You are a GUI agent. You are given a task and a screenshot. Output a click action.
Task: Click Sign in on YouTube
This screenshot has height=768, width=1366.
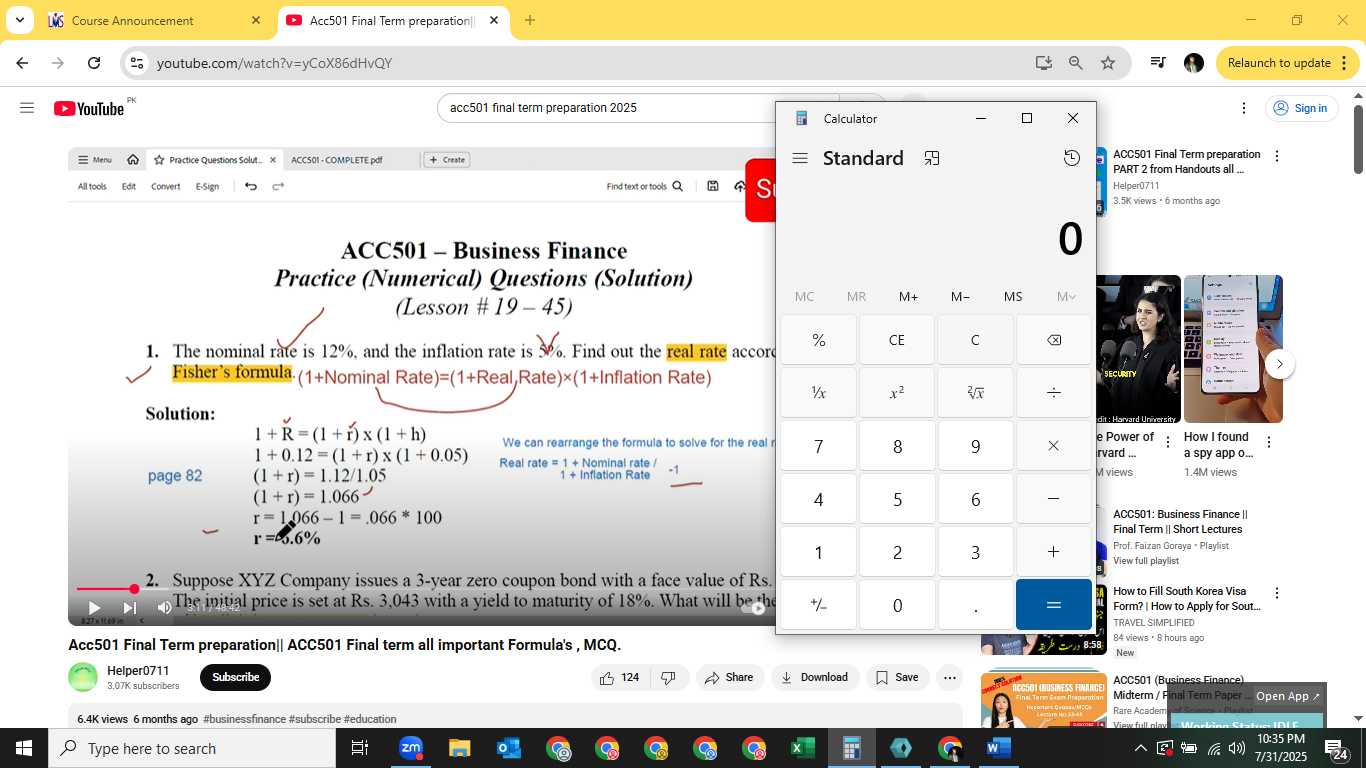point(1301,108)
